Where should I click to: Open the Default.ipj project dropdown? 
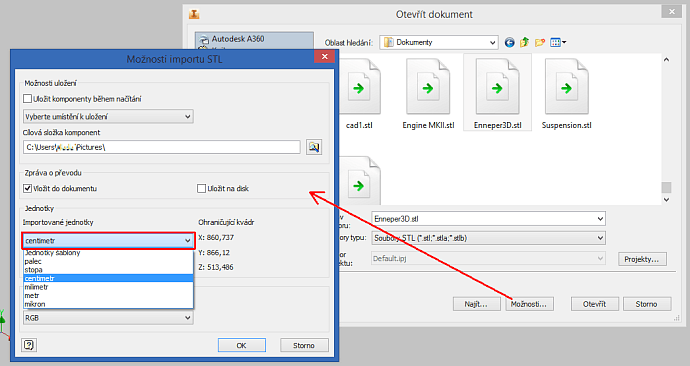coord(488,259)
